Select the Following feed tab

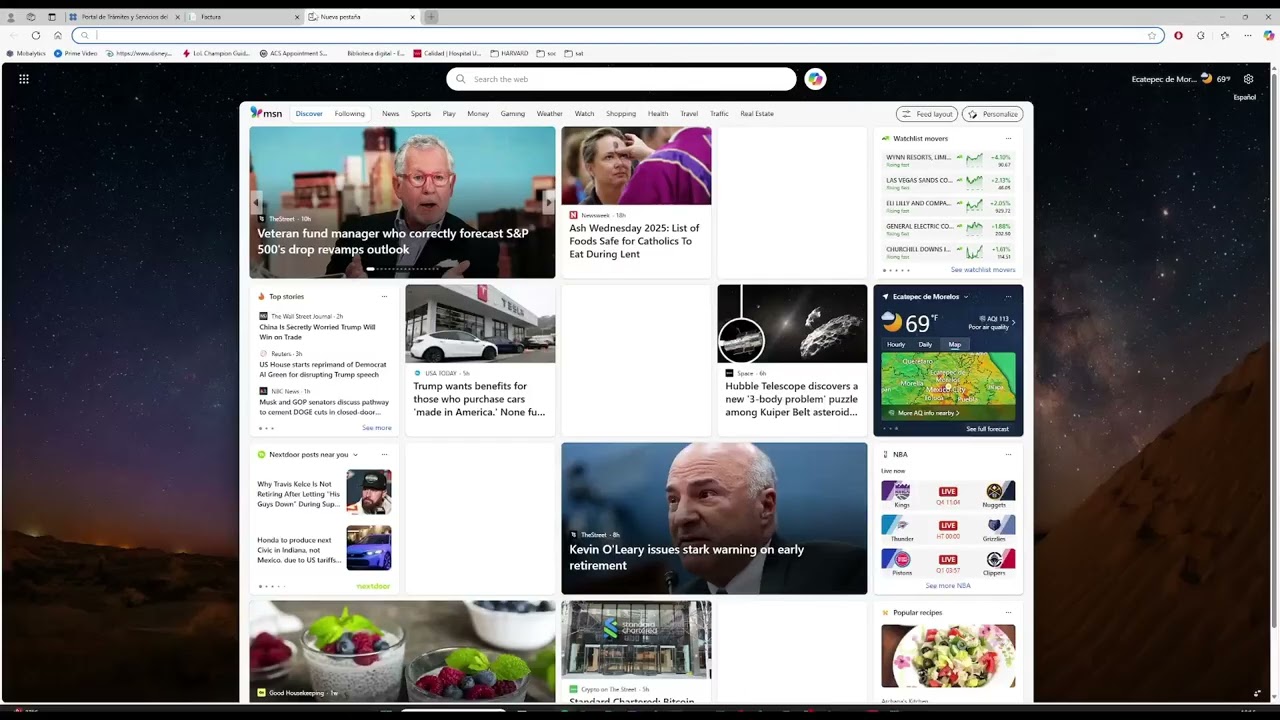coord(349,114)
